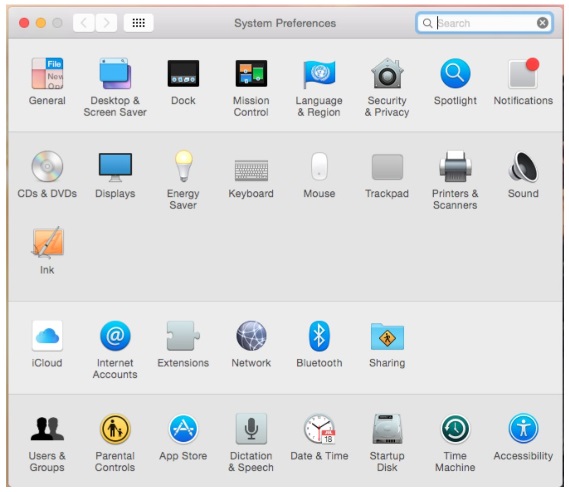Open the Dock preferences icon

pos(183,74)
